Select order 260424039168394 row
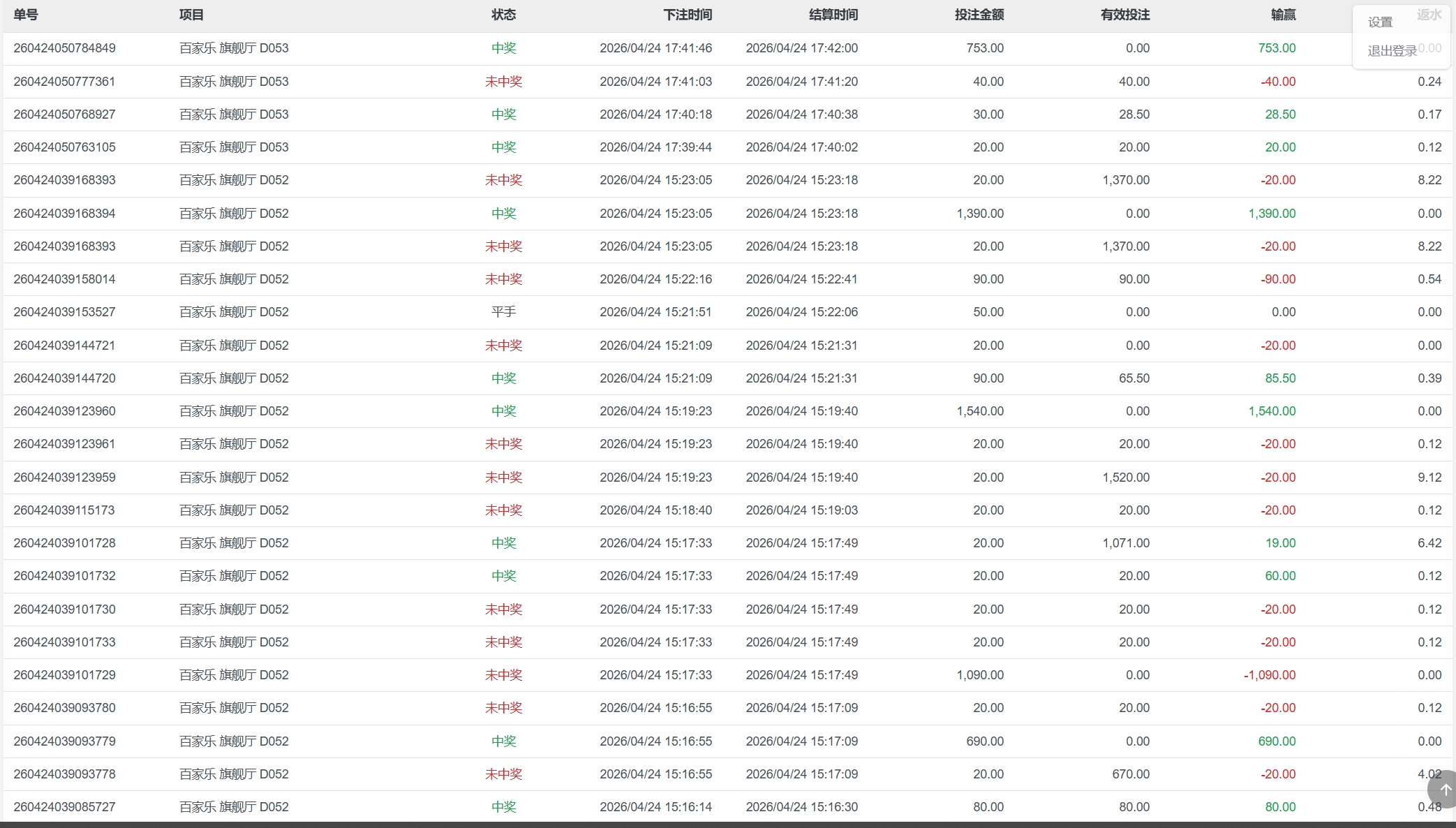 [x=64, y=214]
